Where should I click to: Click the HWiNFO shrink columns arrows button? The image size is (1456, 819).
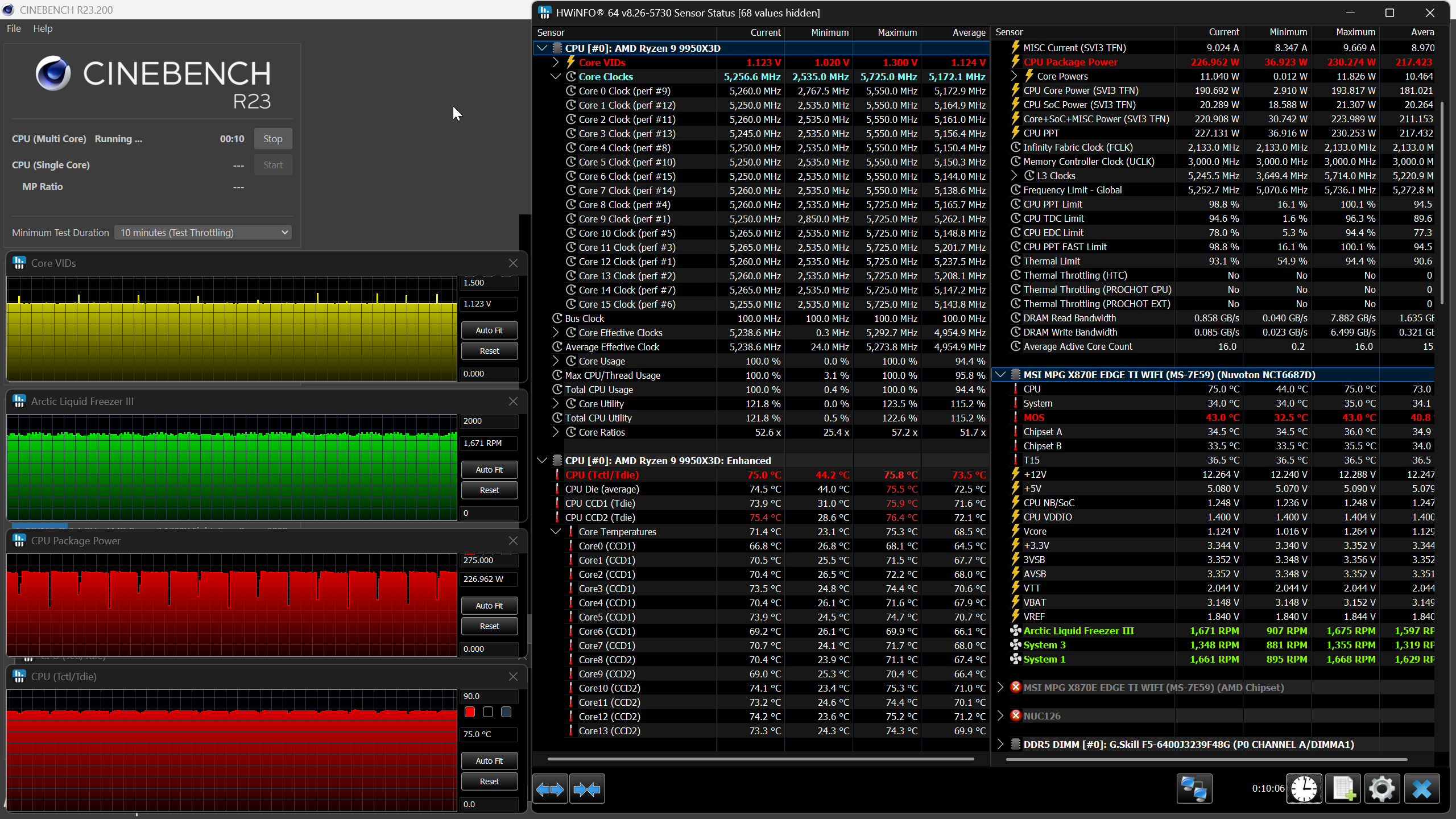(587, 789)
